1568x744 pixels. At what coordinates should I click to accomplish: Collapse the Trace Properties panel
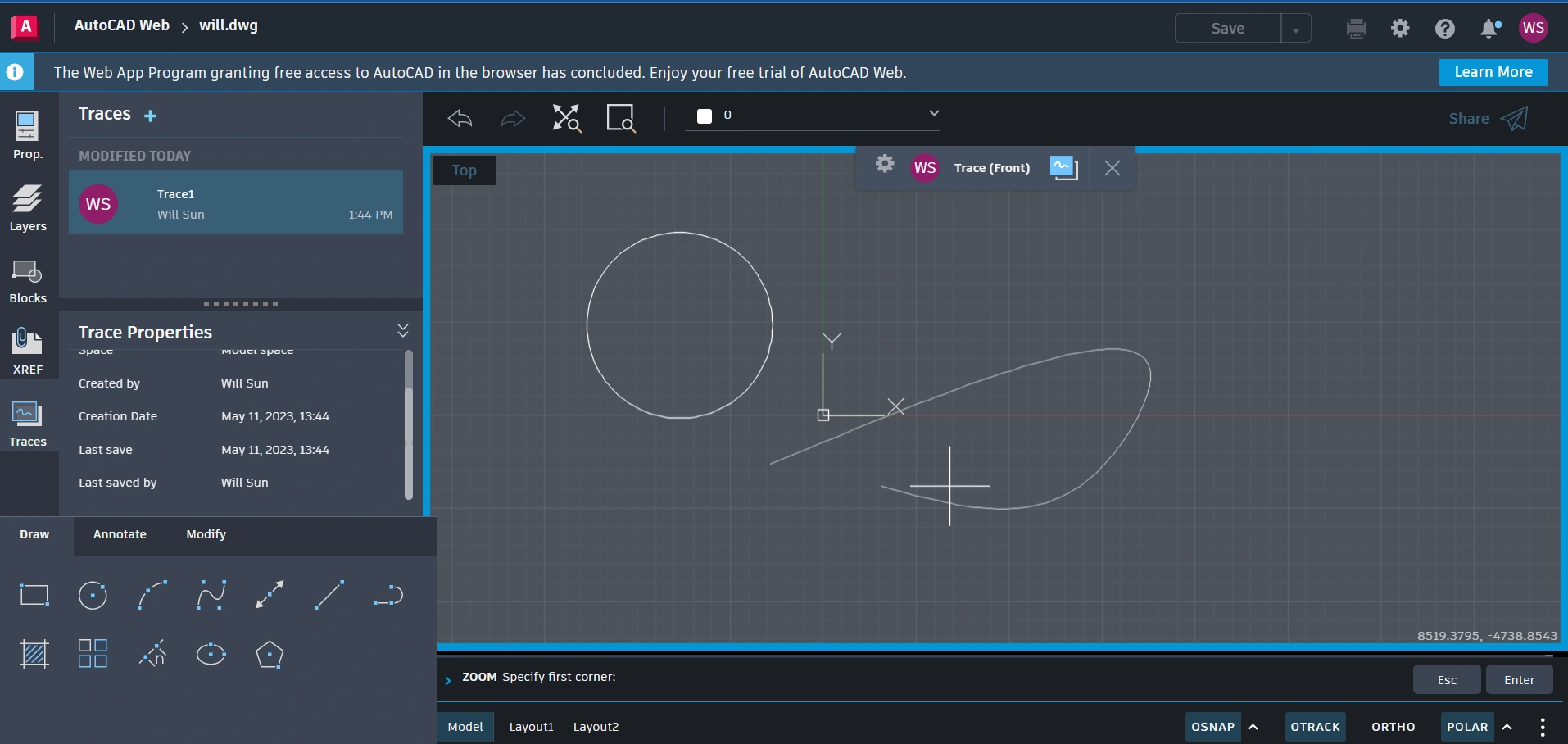point(403,331)
